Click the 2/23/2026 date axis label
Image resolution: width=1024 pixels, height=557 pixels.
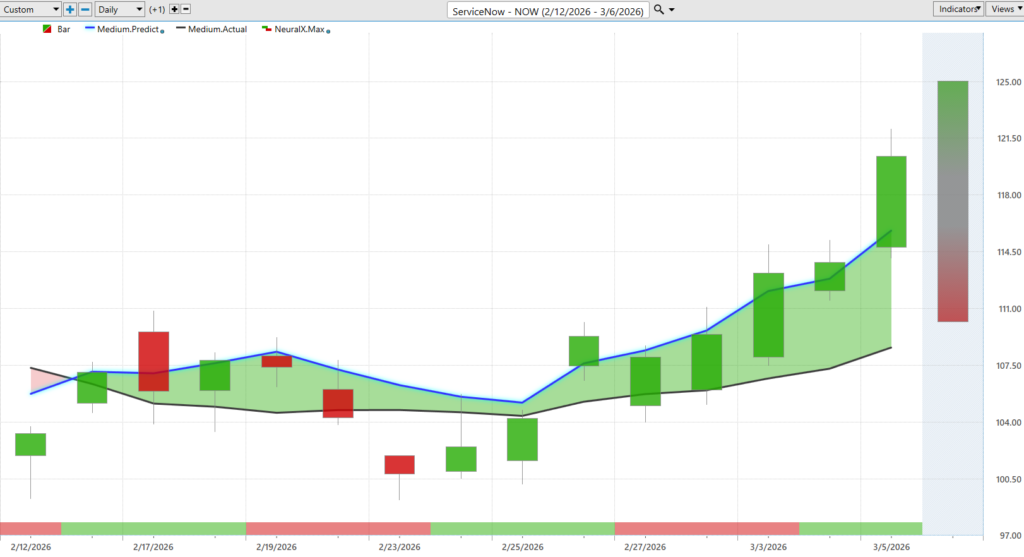(x=399, y=547)
